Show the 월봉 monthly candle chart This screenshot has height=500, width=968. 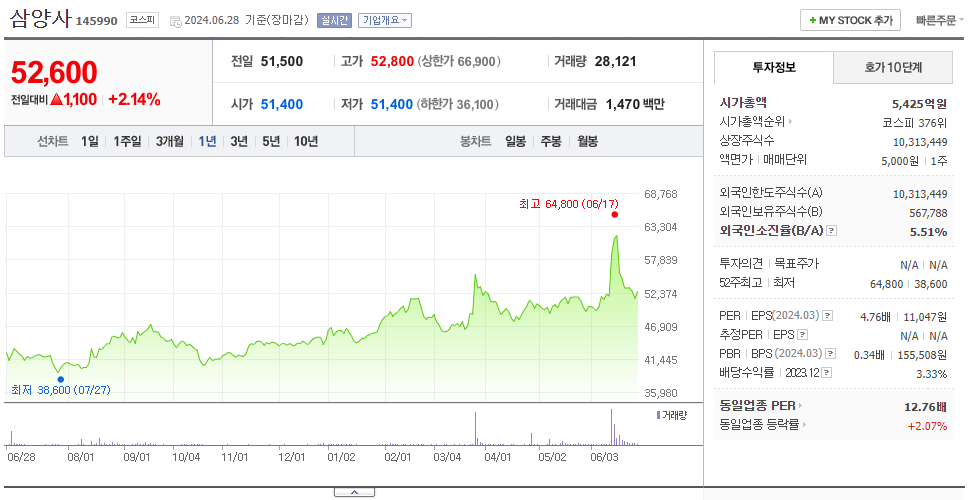click(x=587, y=141)
